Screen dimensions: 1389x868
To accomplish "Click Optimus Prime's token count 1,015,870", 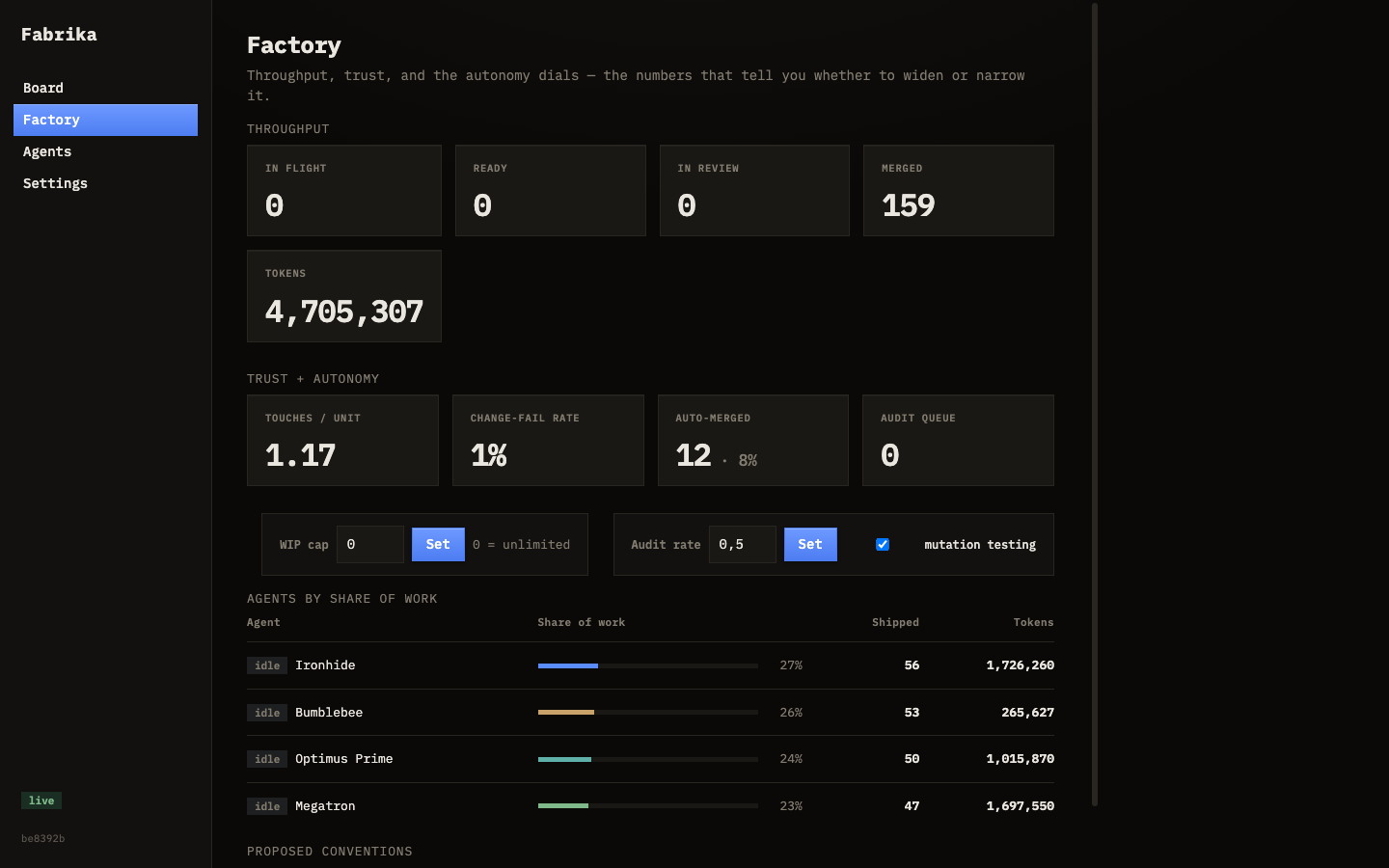I will [1021, 759].
